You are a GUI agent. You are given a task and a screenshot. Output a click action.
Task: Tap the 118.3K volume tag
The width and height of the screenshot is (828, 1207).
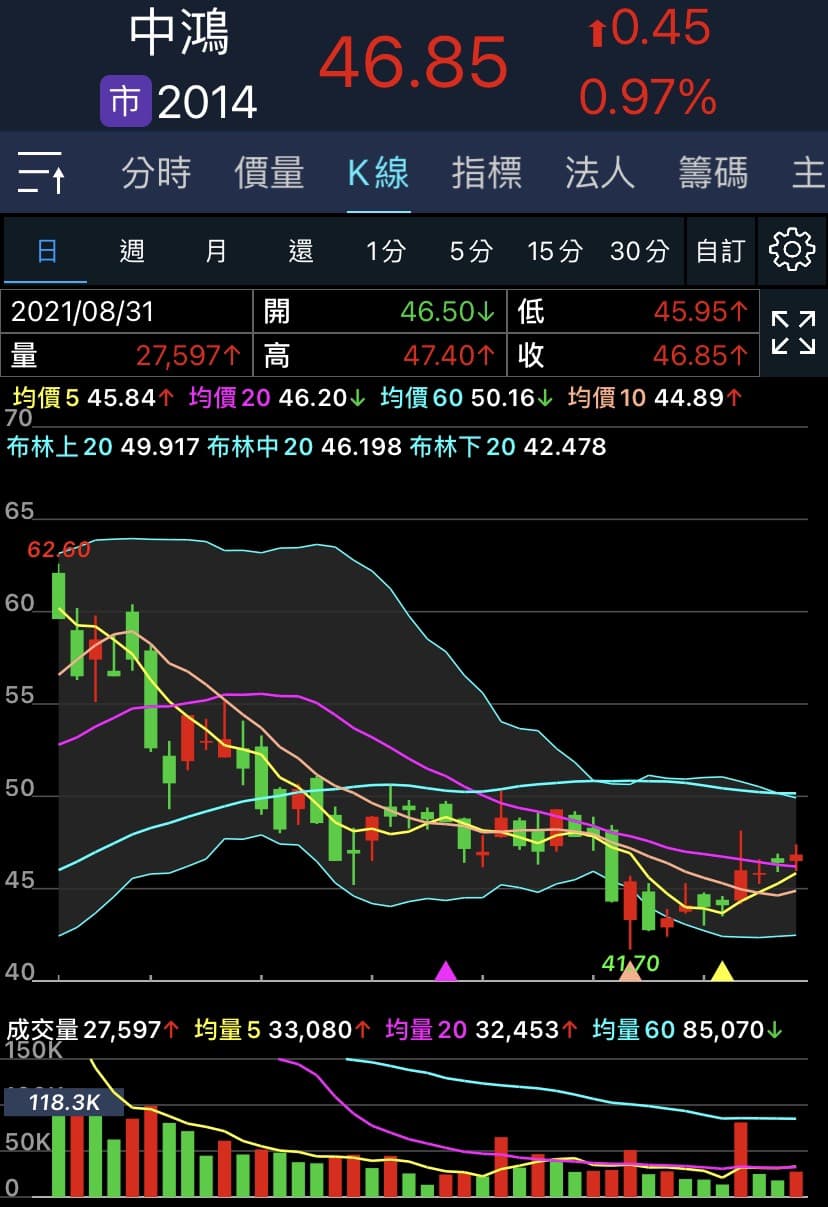pyautogui.click(x=64, y=1102)
